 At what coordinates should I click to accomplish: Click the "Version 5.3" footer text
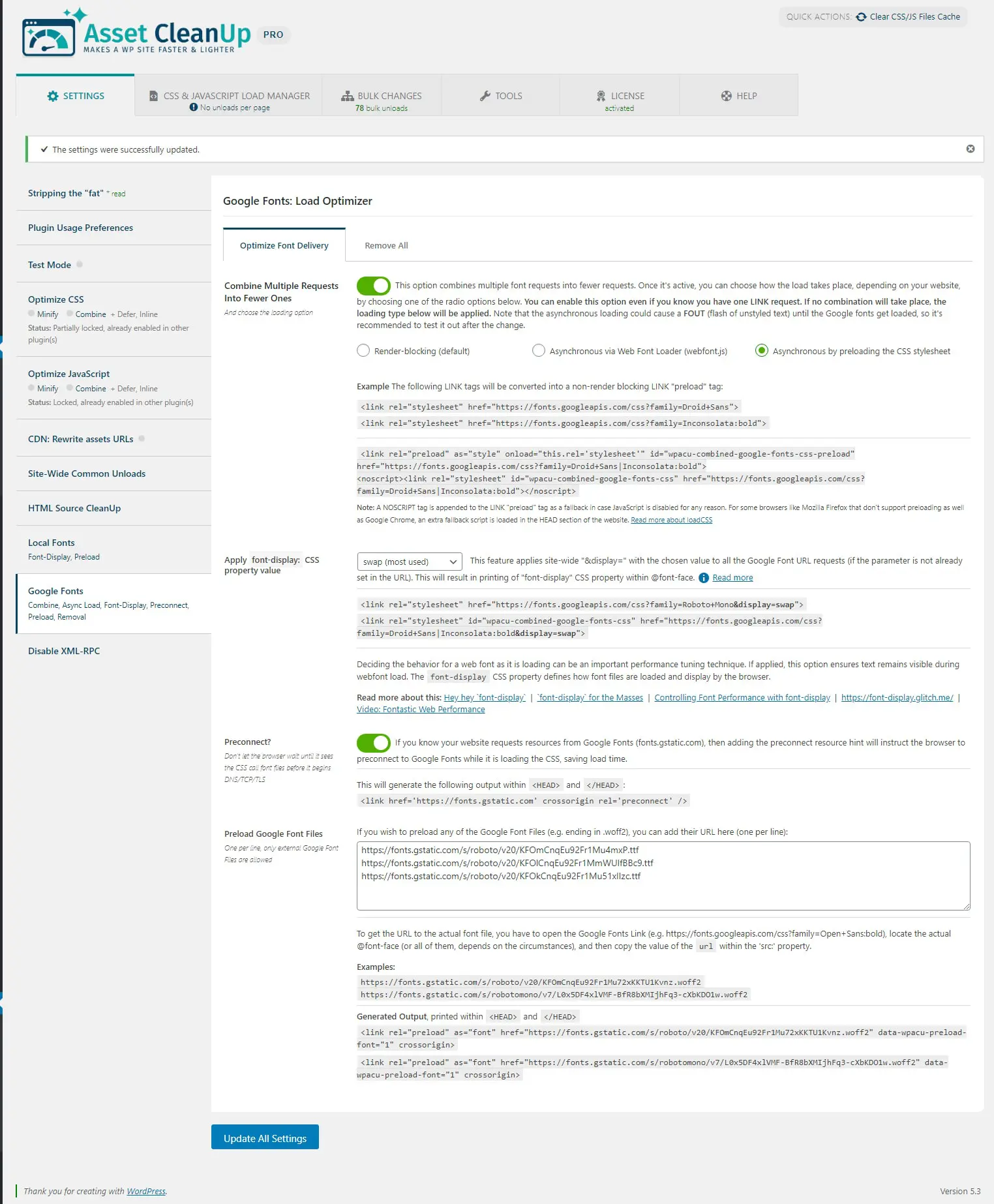(960, 1191)
